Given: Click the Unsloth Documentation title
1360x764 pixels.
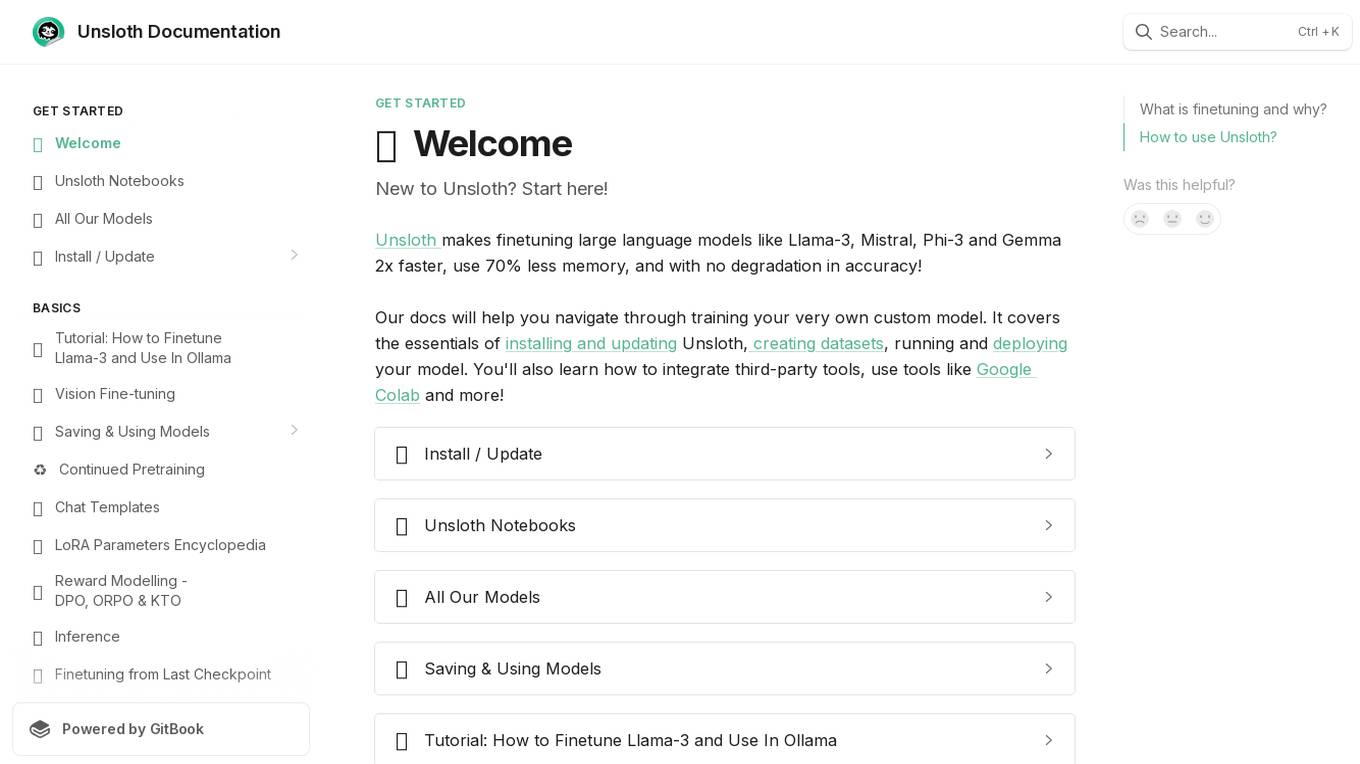Looking at the screenshot, I should tap(179, 32).
